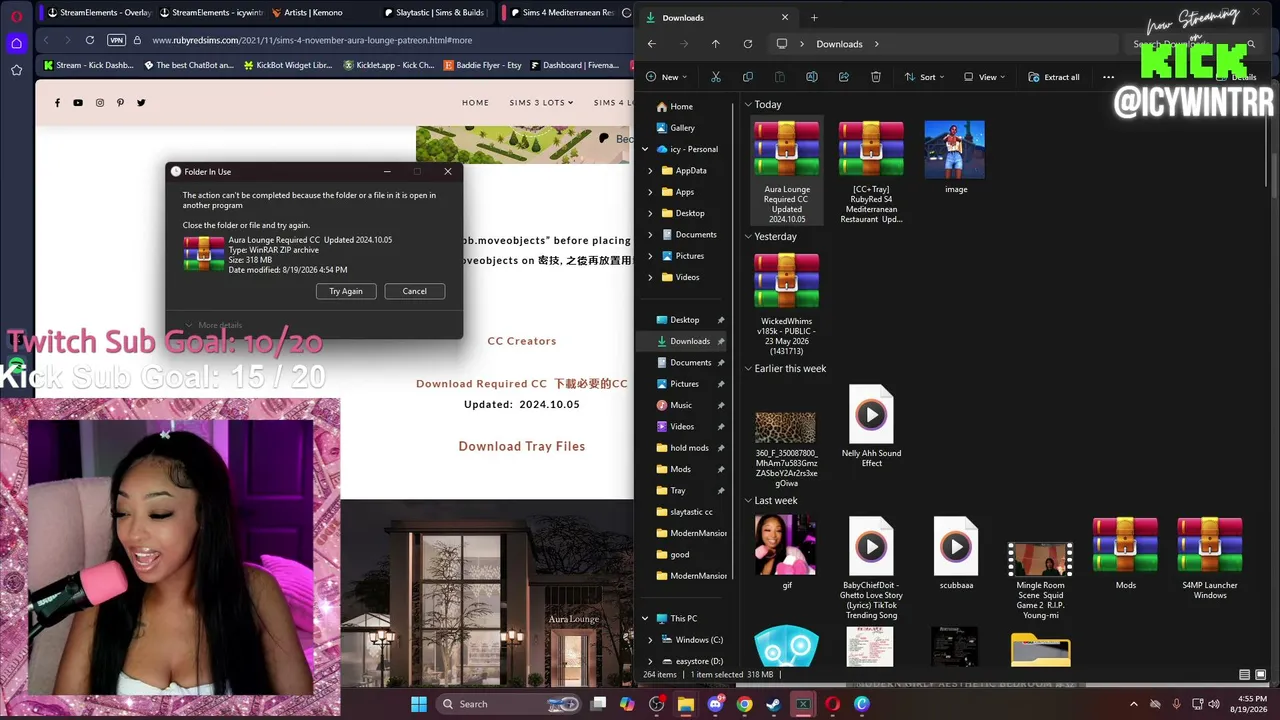Click the browser address bar URL
This screenshot has height=720, width=1280.
pos(312,40)
